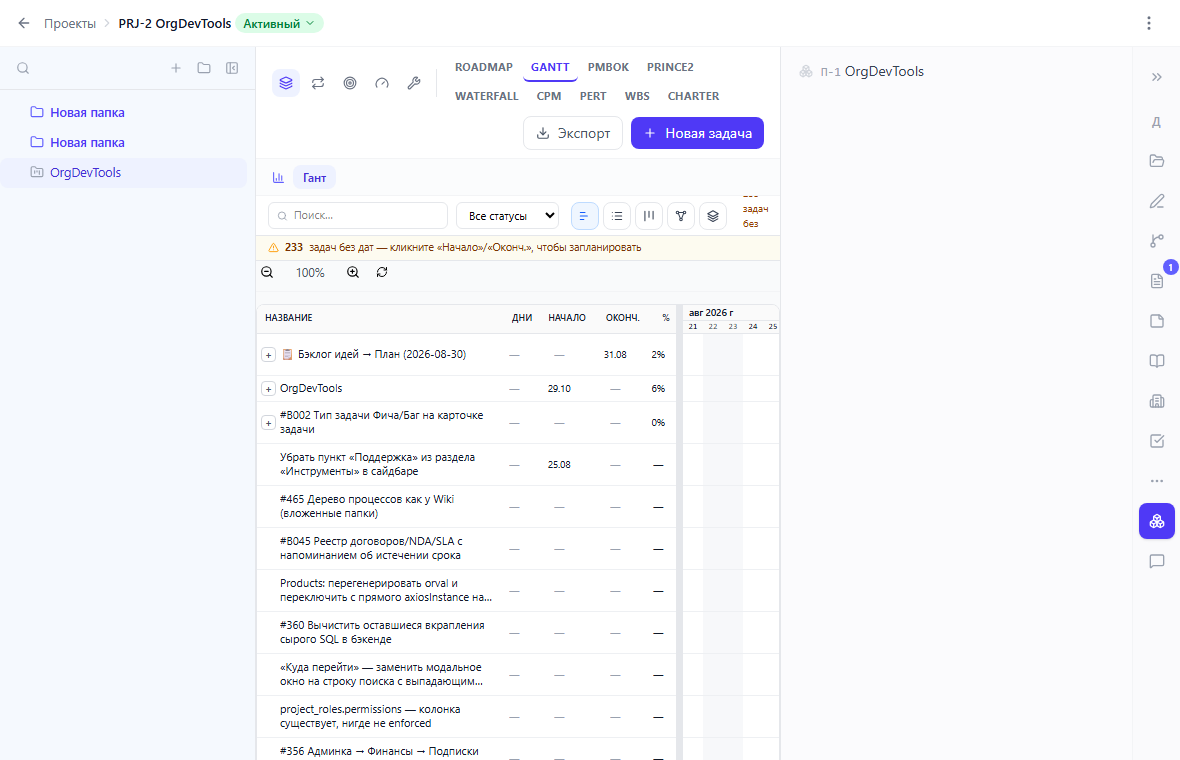The width and height of the screenshot is (1180, 760).
Task: Switch to the list view toggle
Action: point(617,216)
